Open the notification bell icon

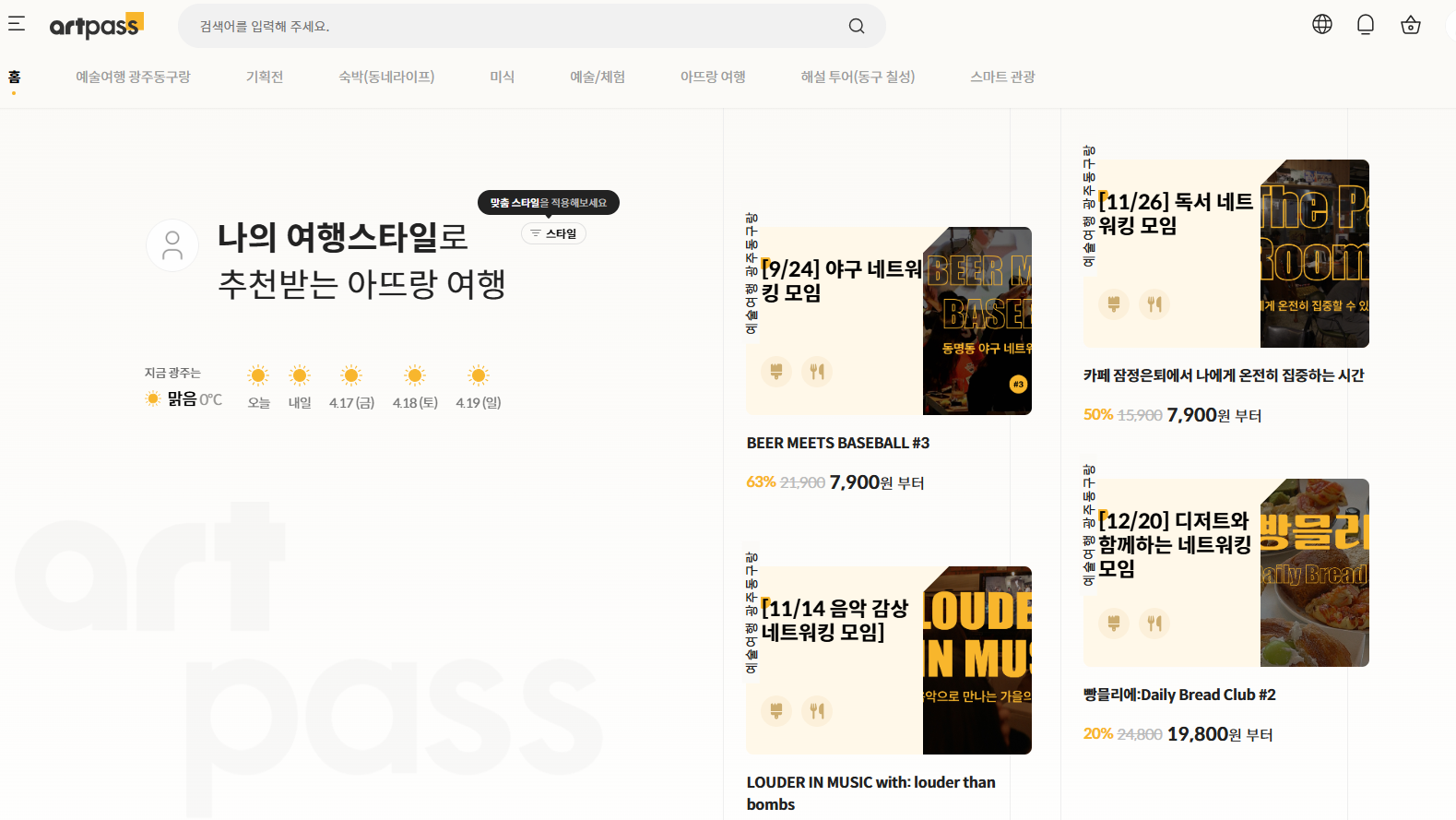[x=1366, y=25]
